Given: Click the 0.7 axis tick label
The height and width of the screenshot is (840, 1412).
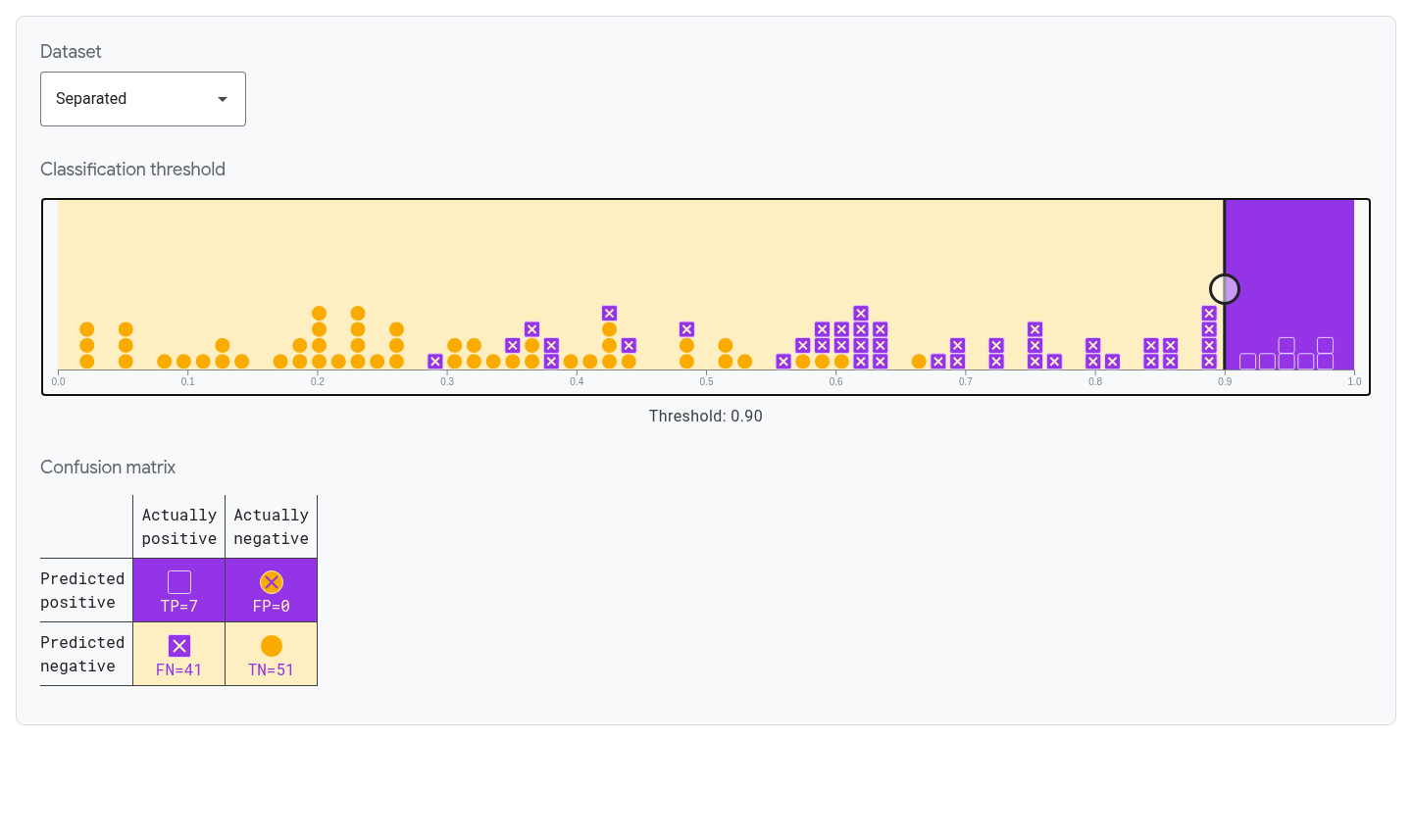Looking at the screenshot, I should tap(966, 381).
